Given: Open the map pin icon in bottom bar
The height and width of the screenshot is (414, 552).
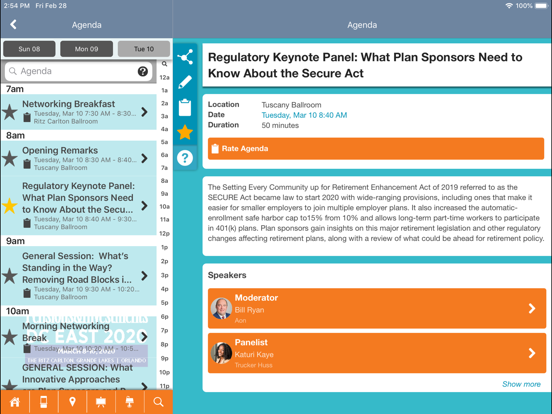Looking at the screenshot, I should (x=73, y=402).
